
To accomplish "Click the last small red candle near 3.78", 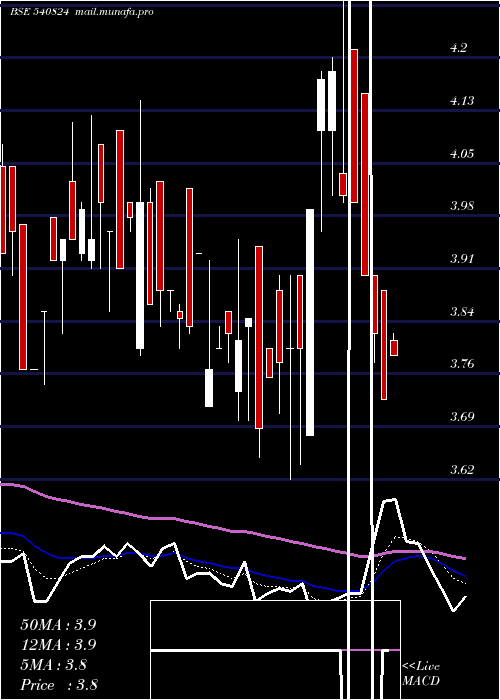I will pyautogui.click(x=394, y=348).
